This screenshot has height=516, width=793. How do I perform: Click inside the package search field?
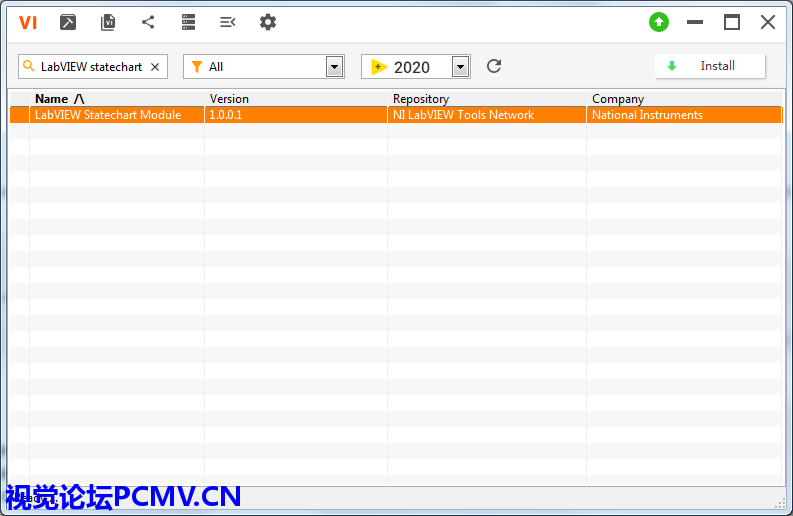(x=90, y=67)
